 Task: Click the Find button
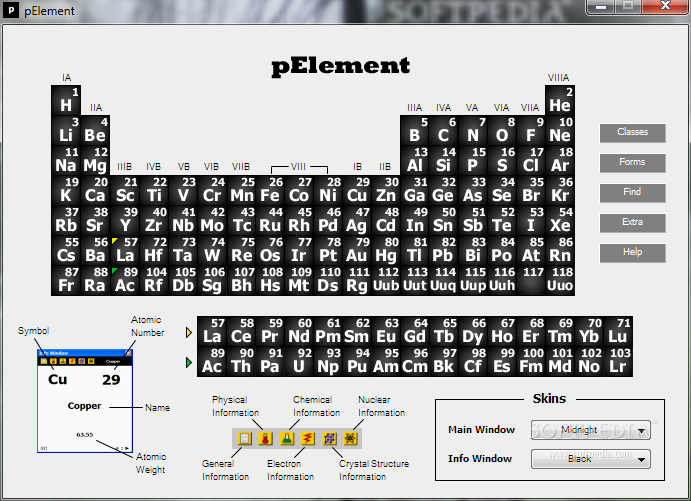tap(632, 192)
